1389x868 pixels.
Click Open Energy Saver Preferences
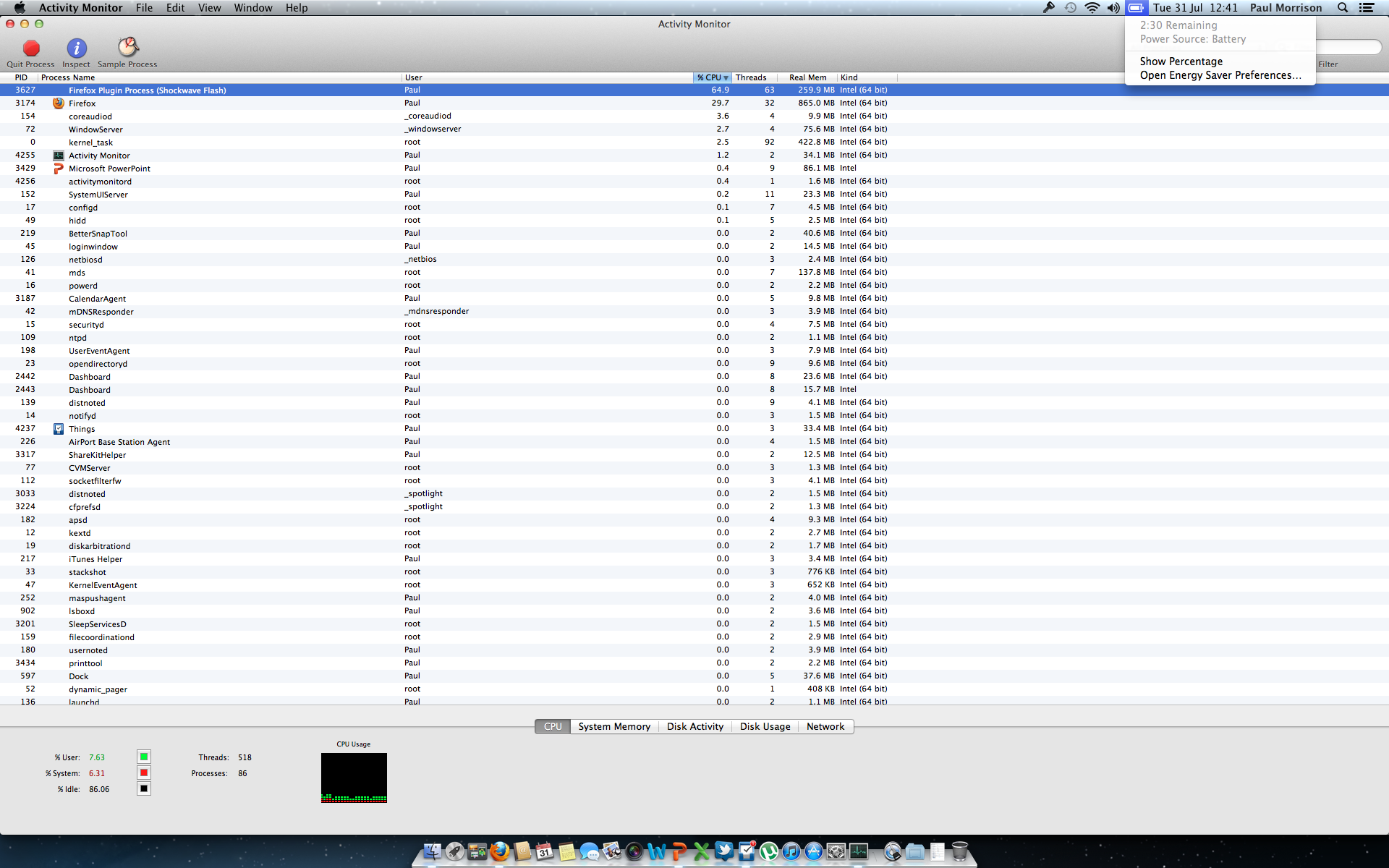click(1220, 75)
